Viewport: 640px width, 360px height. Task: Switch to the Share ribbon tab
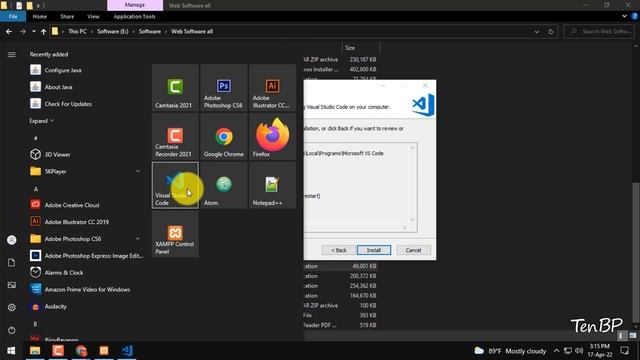tap(67, 16)
